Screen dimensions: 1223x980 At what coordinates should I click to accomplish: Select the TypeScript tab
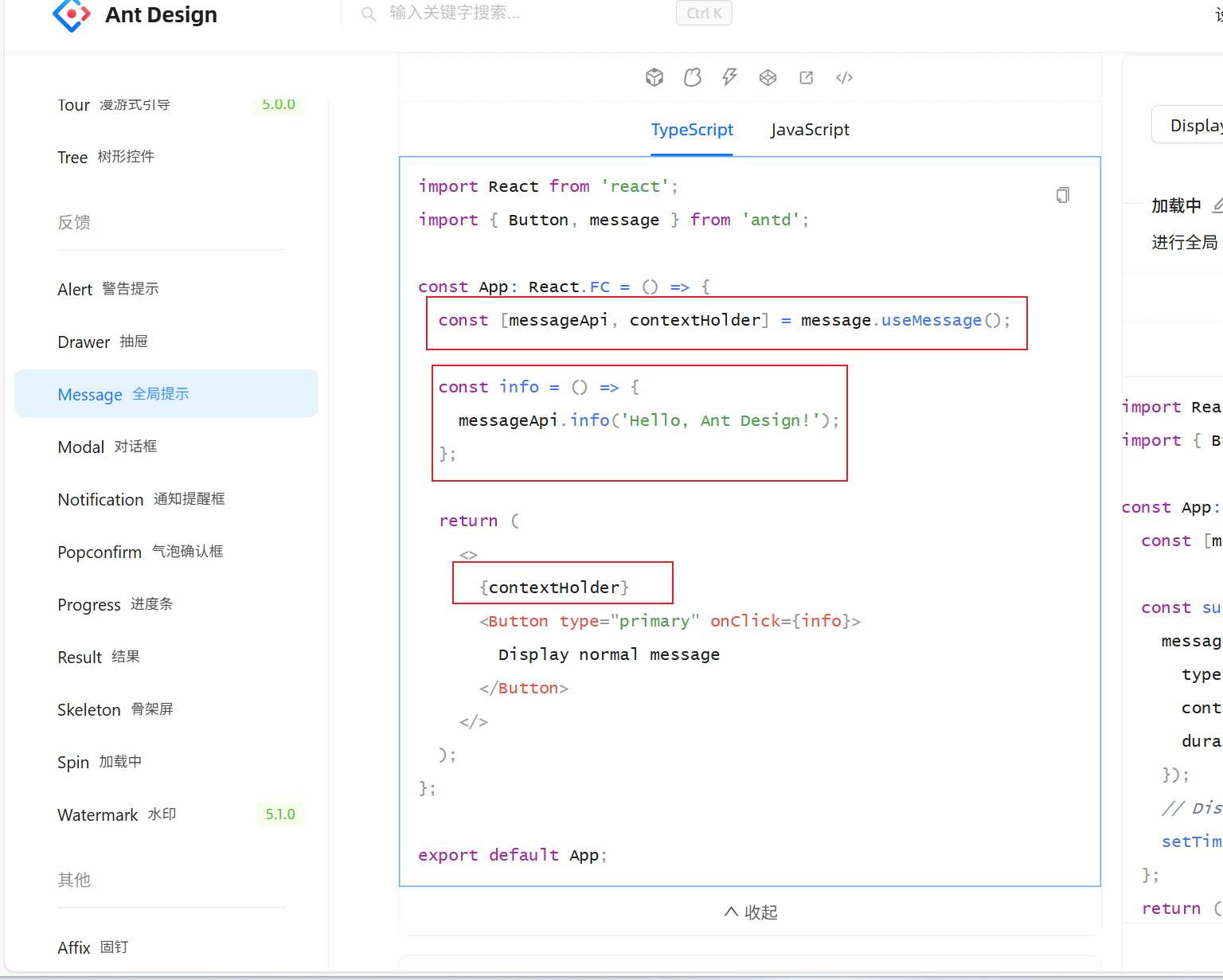pos(692,130)
